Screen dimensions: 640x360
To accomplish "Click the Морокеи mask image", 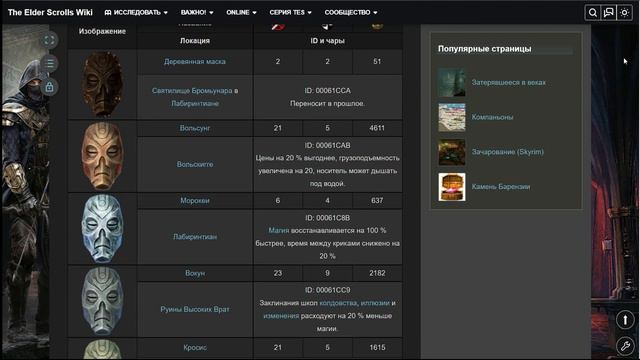I will point(102,229).
